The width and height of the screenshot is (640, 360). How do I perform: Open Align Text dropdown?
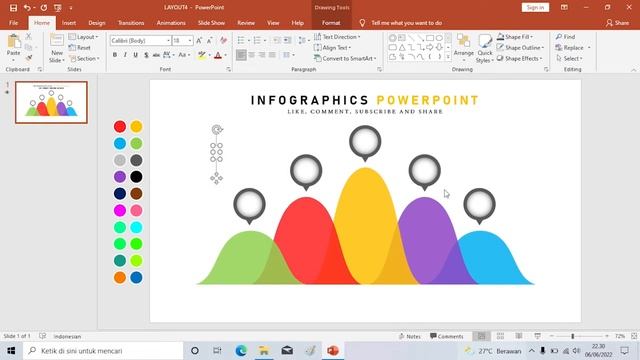coord(332,47)
